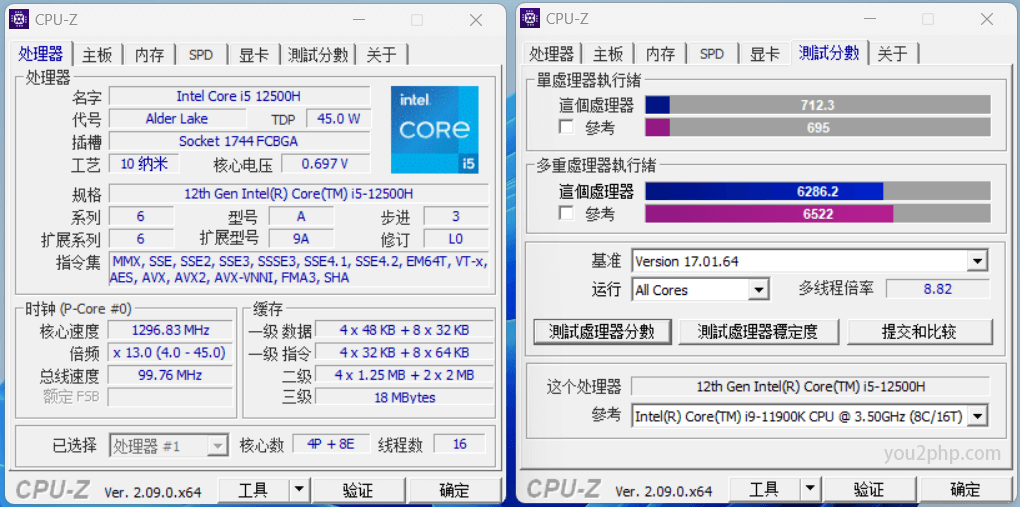Click the 核心数 4P + 8E value
This screenshot has width=1020, height=507.
pyautogui.click(x=330, y=445)
